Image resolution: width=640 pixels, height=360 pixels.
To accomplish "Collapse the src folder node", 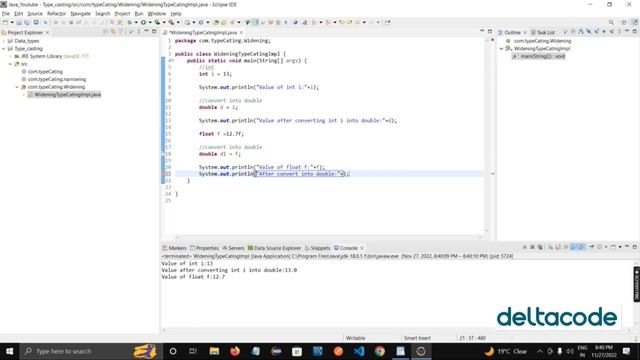I will tap(11, 64).
